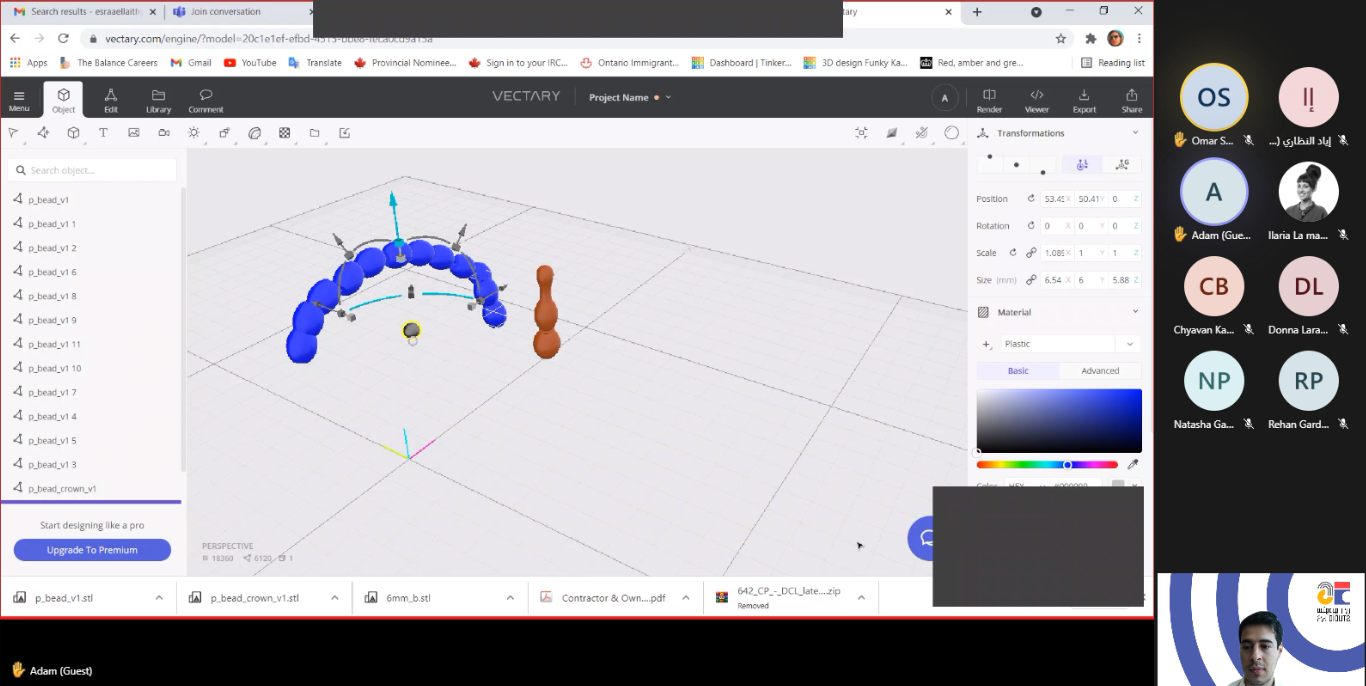Click Upgrade To Premium button
Viewport: 1366px width, 686px height.
(x=92, y=550)
